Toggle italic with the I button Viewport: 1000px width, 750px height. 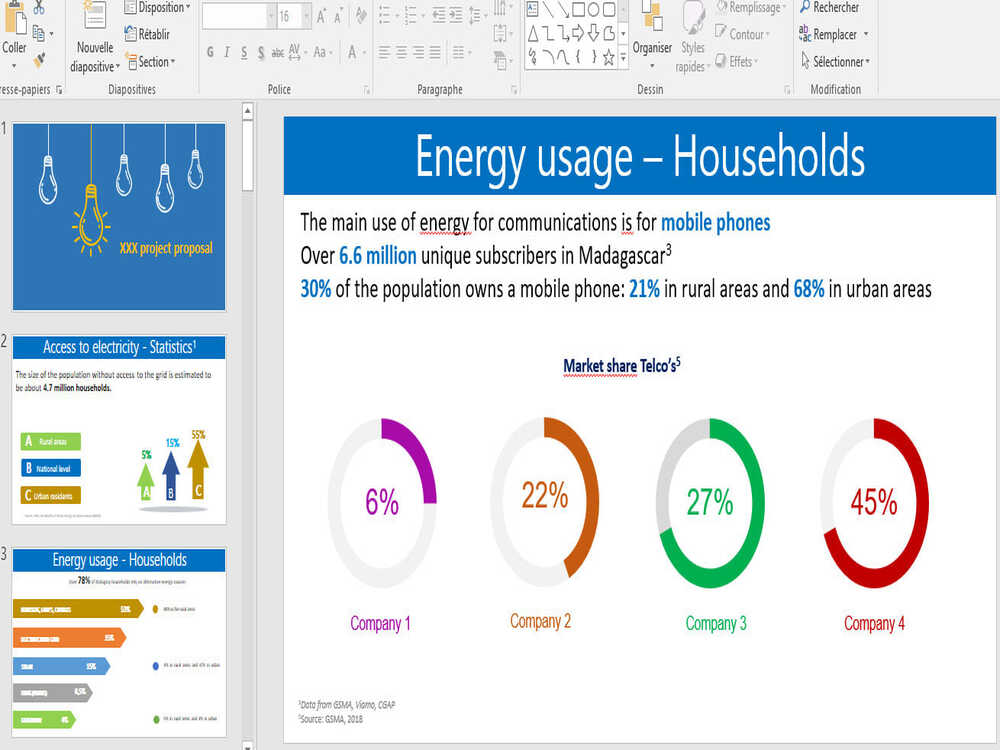click(x=227, y=52)
